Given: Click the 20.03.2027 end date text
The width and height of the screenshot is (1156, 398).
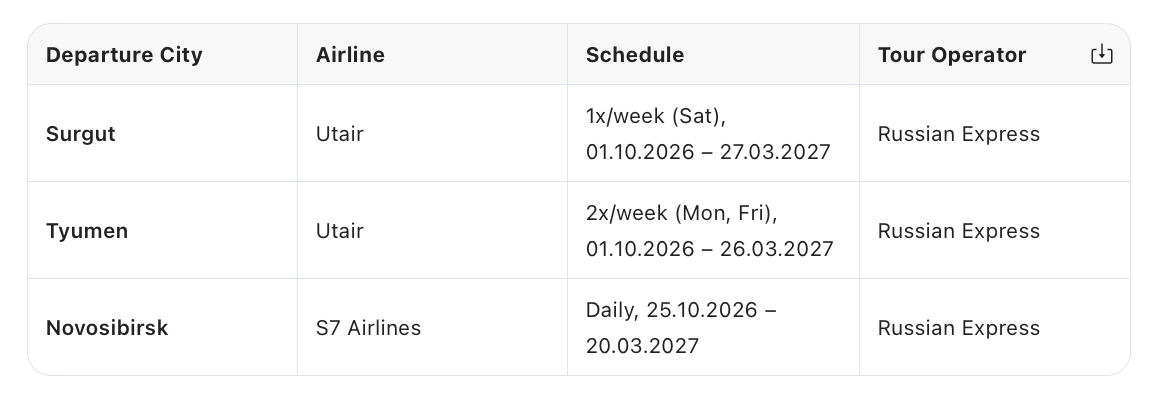Looking at the screenshot, I should click(x=642, y=346).
